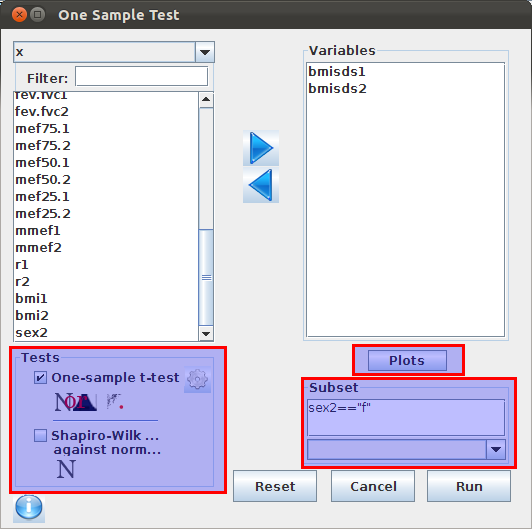Select bmisds1 in the Variables list
Screen dimensions: 532x529
[337, 72]
